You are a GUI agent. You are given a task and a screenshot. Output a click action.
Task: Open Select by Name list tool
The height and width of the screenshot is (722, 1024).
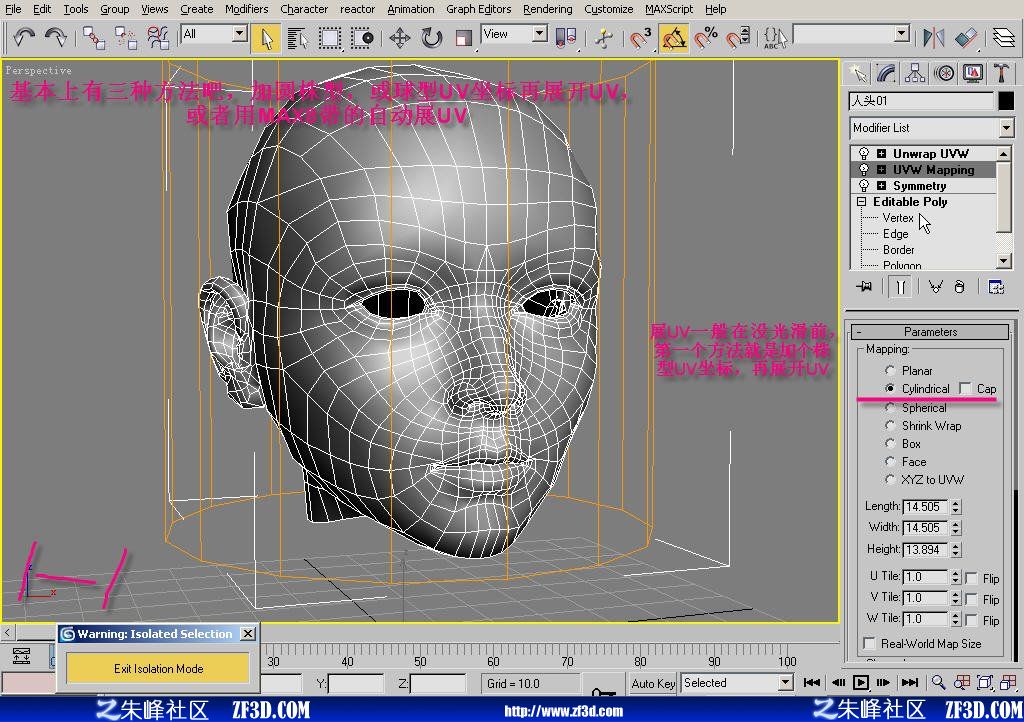[298, 38]
